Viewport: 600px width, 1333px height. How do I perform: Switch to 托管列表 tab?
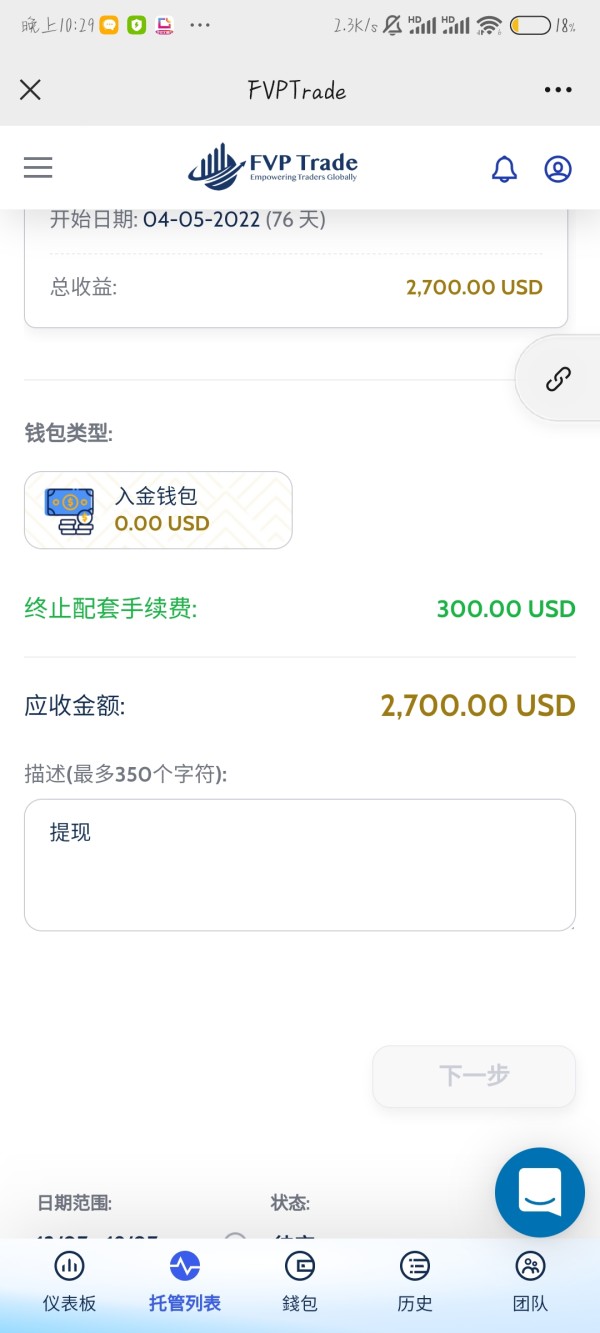185,1281
